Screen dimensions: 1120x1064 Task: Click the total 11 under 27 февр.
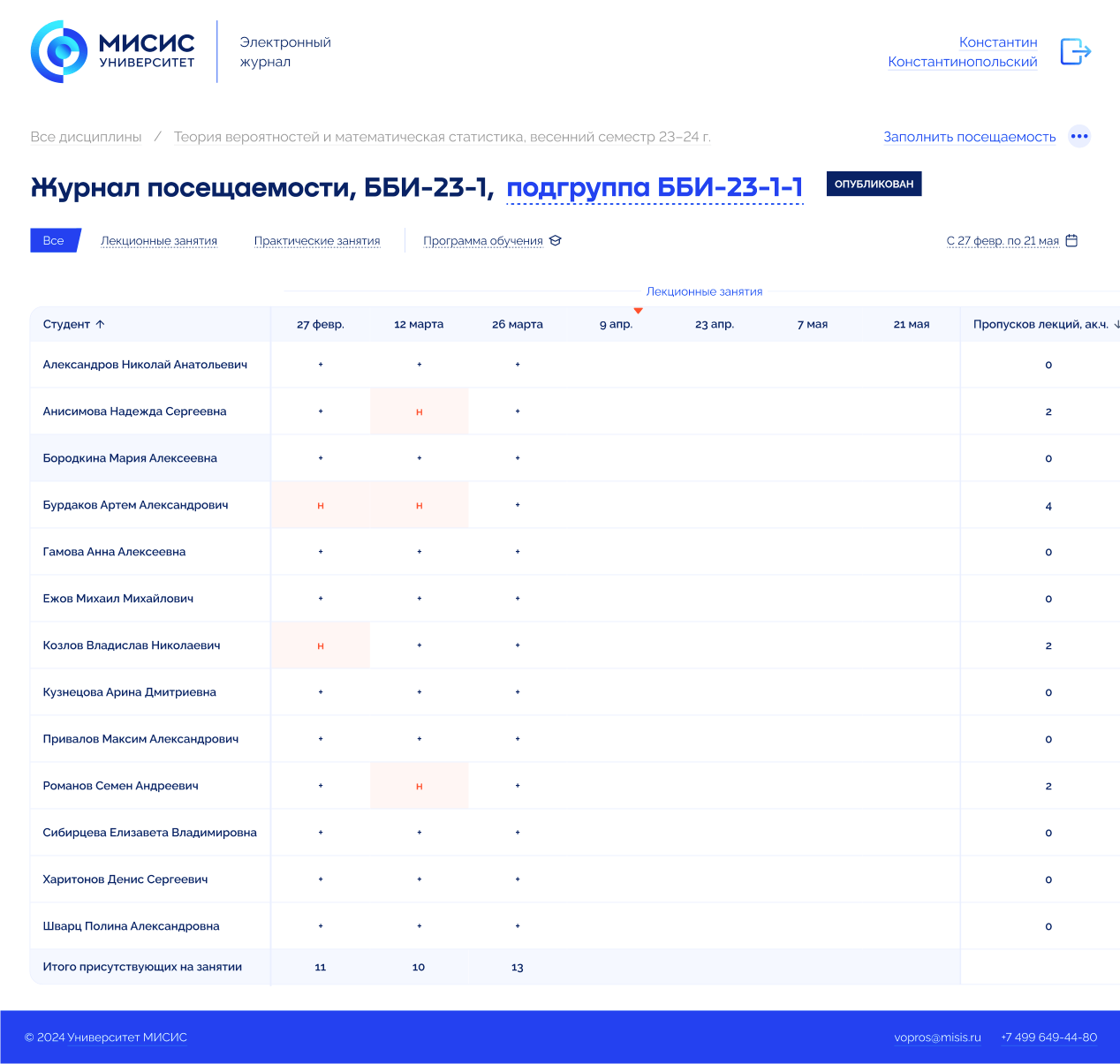tap(321, 968)
